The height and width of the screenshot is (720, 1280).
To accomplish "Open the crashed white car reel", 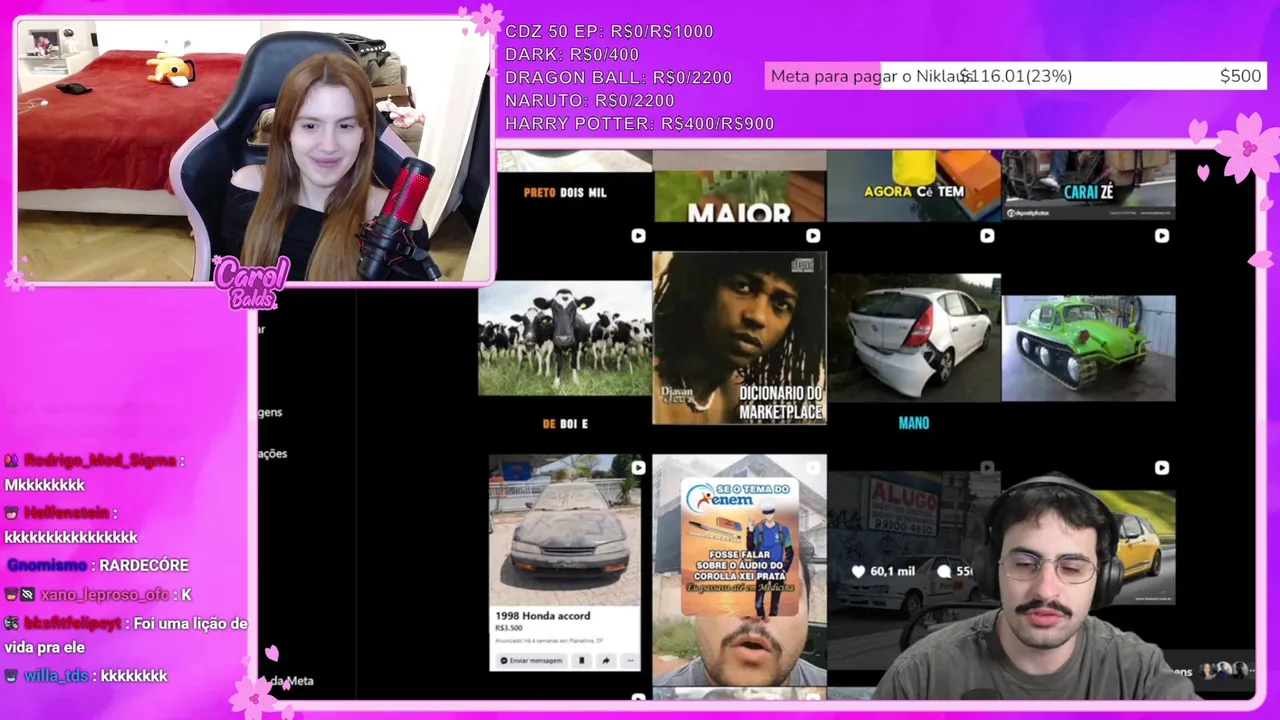I will click(914, 338).
